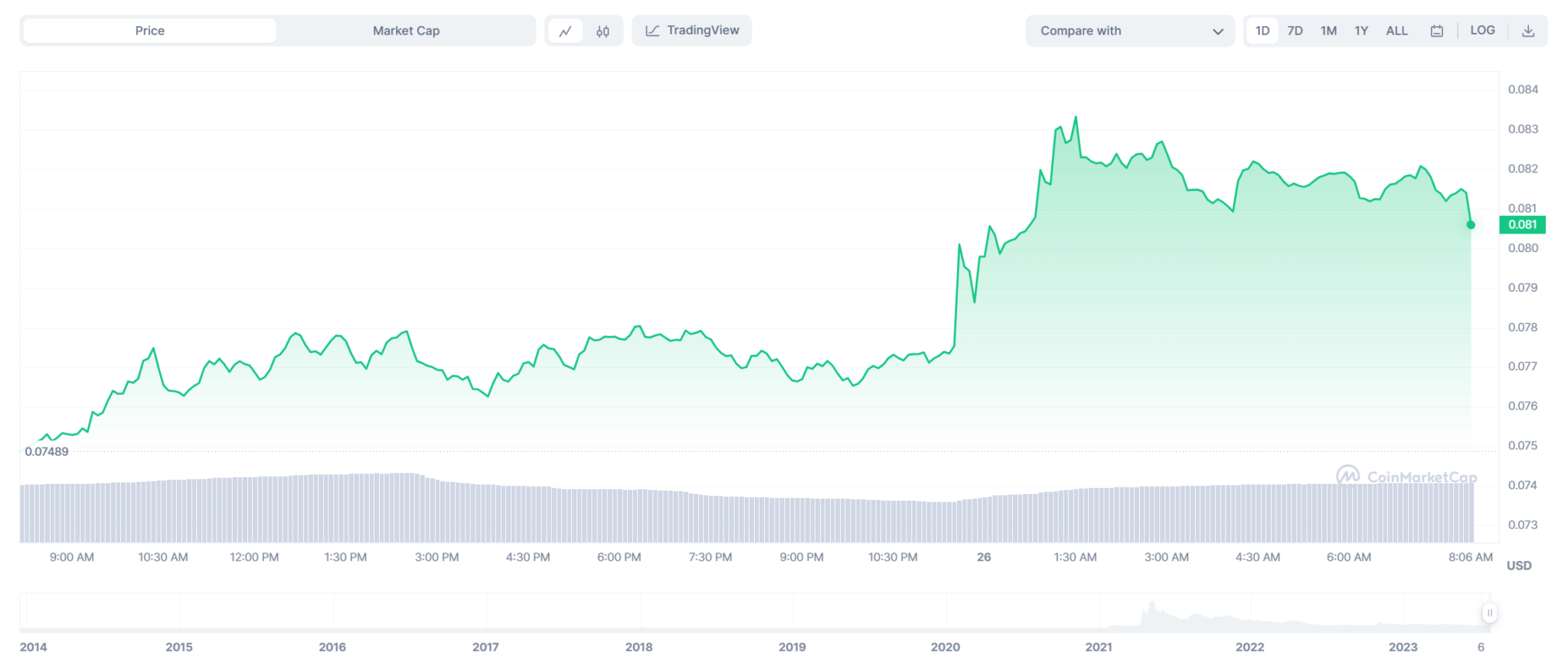The width and height of the screenshot is (1568, 670).
Task: Select the ALL time range
Action: (x=1397, y=31)
